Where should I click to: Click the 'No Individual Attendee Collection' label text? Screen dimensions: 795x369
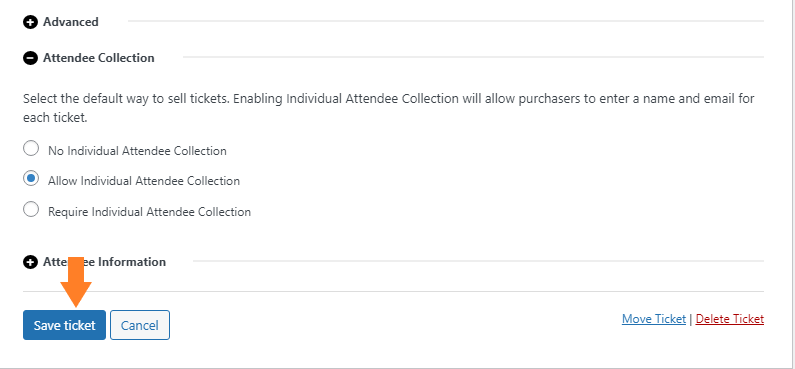[137, 151]
